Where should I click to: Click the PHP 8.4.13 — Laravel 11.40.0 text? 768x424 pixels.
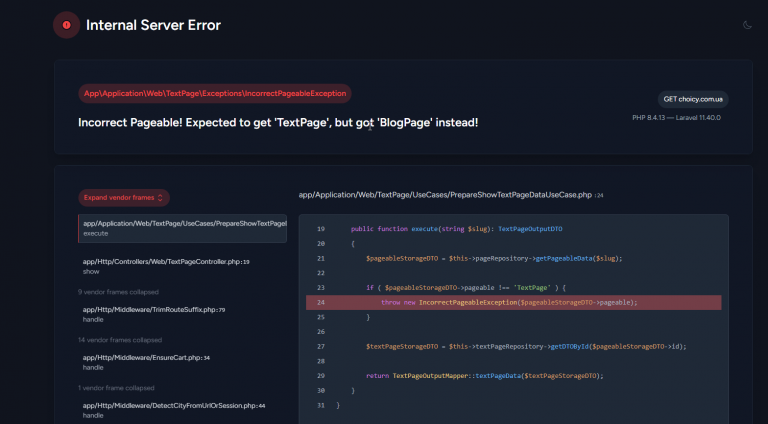coord(676,118)
